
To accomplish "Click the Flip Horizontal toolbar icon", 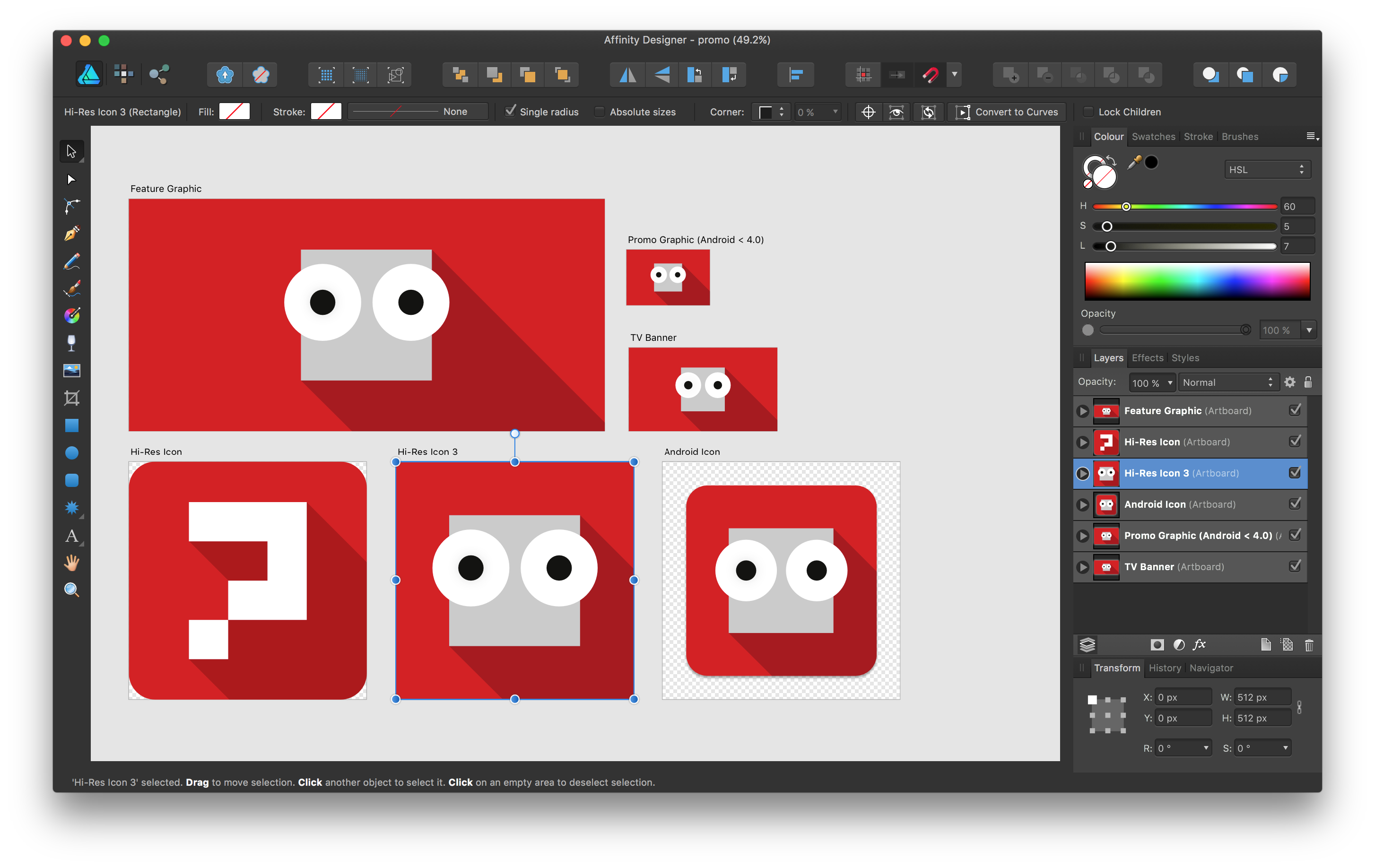I will coord(627,75).
